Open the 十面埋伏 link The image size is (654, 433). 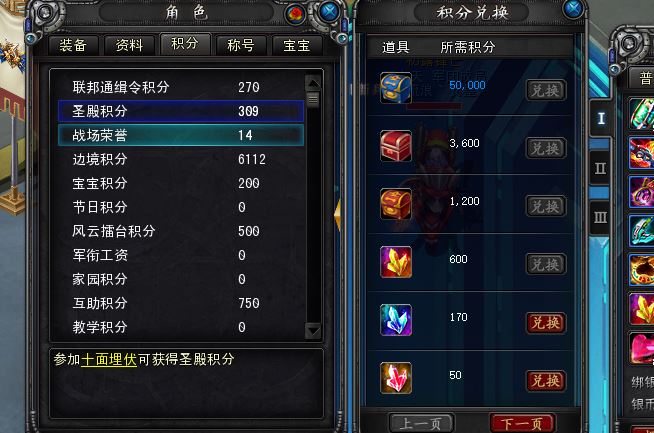109,359
